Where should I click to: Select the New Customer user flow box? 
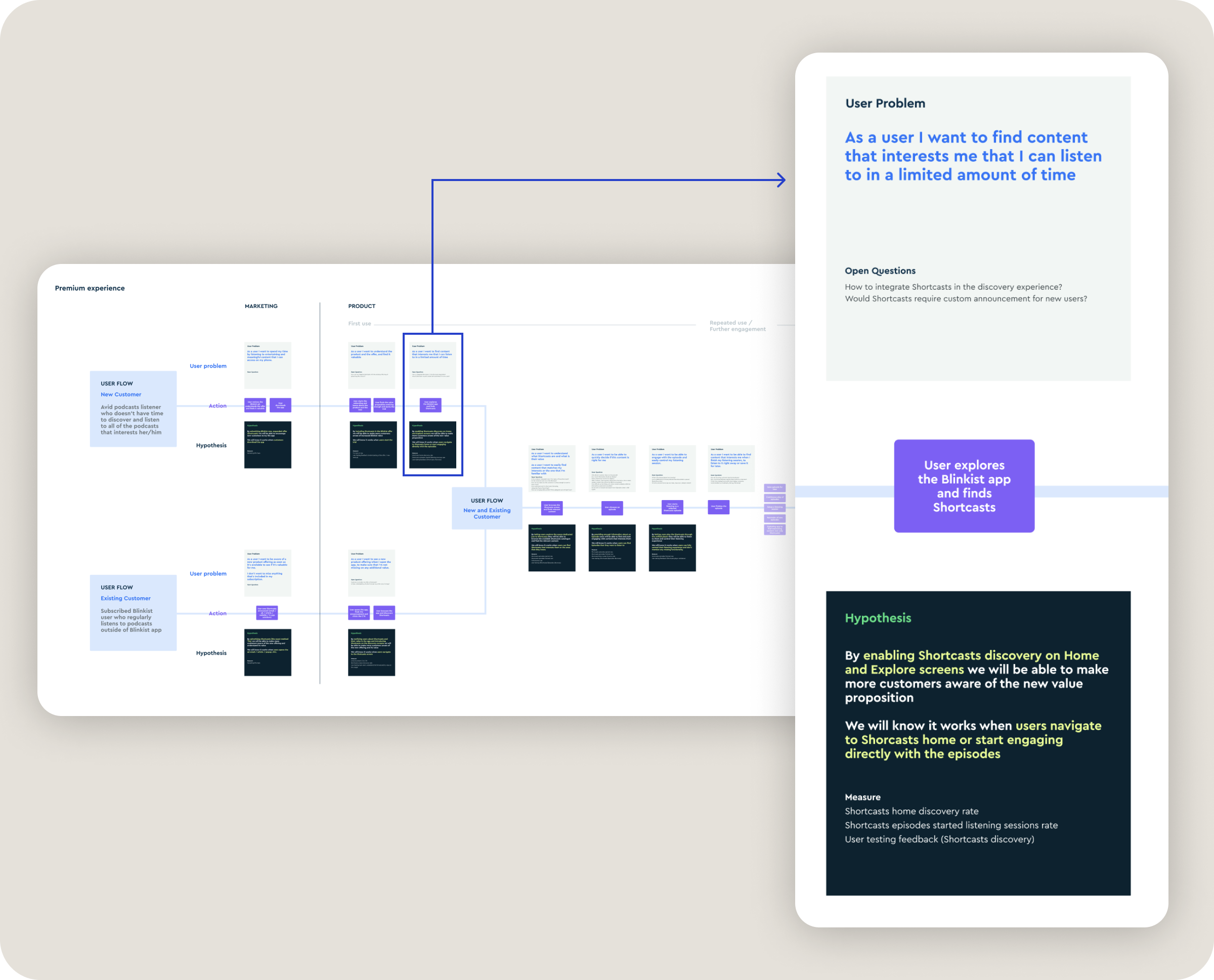coord(133,409)
